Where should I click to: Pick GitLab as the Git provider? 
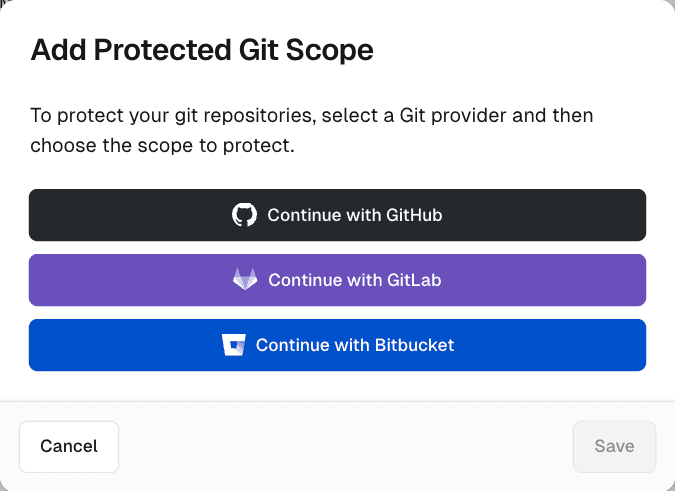[x=337, y=280]
